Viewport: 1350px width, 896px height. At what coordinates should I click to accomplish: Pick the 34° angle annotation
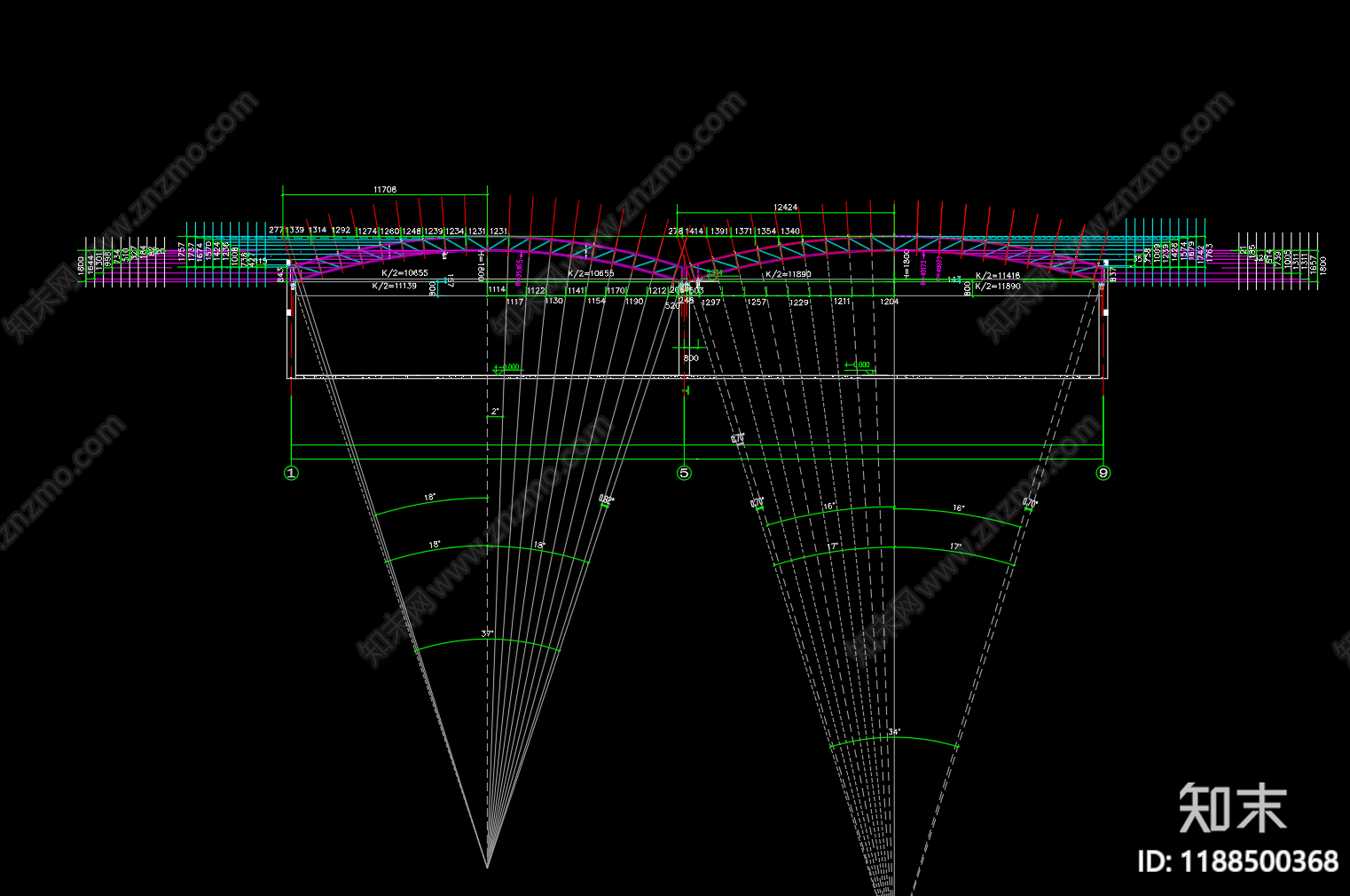click(894, 732)
